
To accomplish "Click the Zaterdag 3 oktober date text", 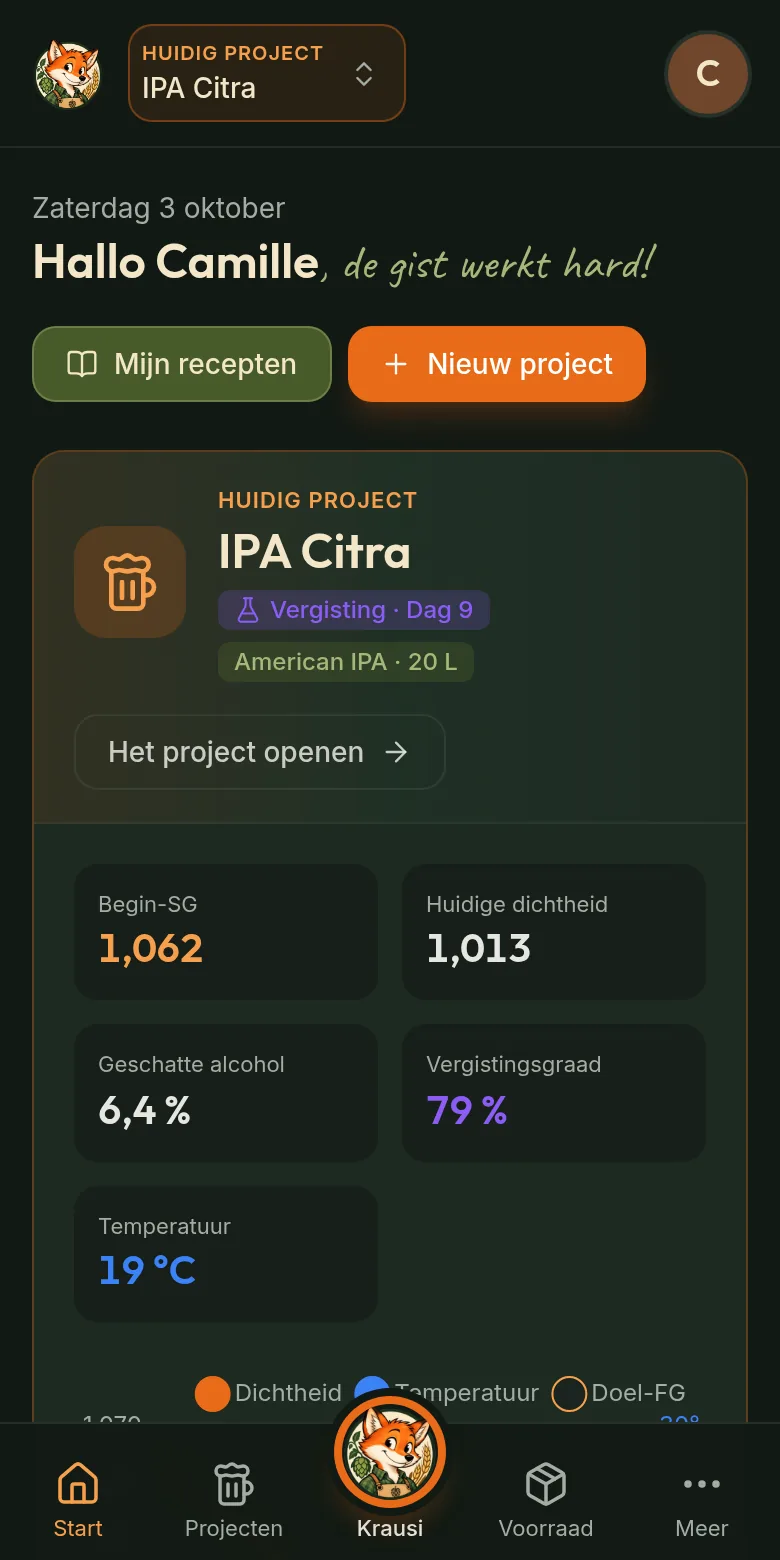I will pyautogui.click(x=159, y=208).
